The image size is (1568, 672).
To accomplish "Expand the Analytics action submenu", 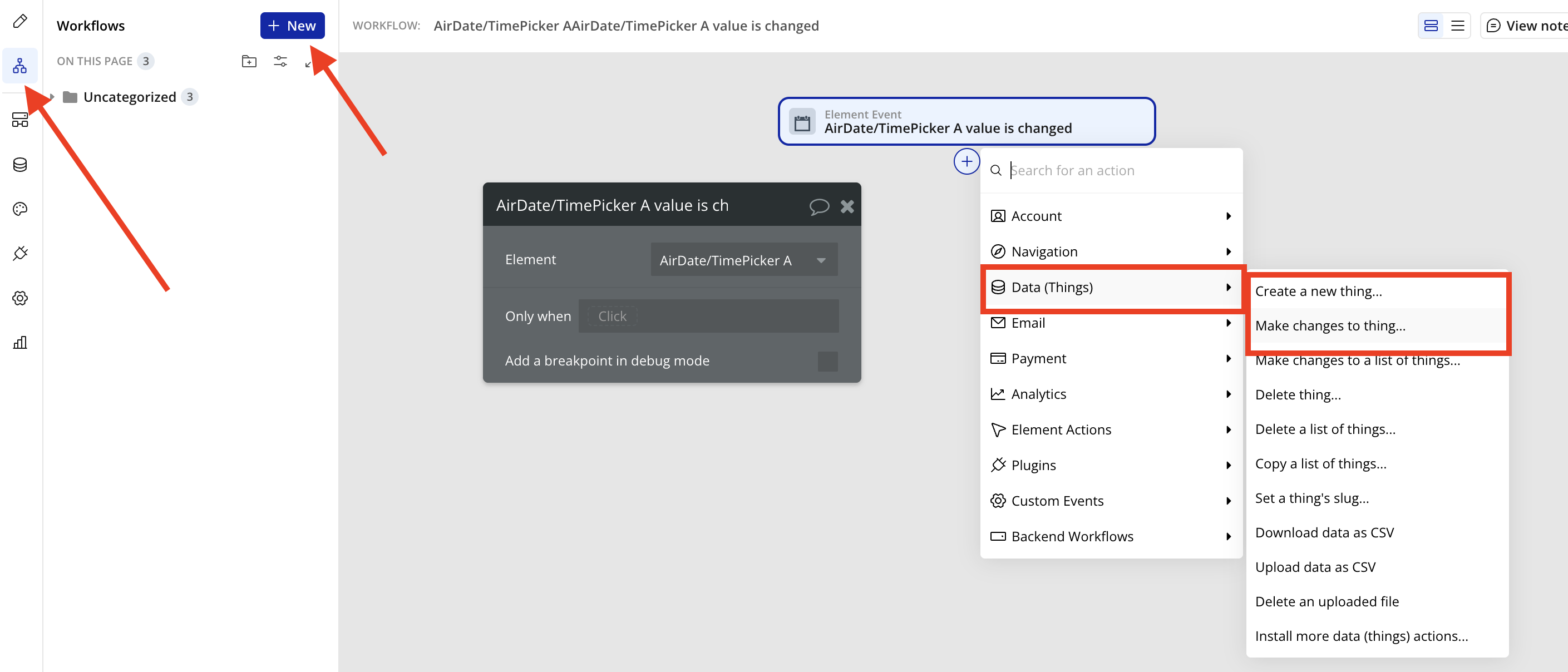I will pos(1112,394).
